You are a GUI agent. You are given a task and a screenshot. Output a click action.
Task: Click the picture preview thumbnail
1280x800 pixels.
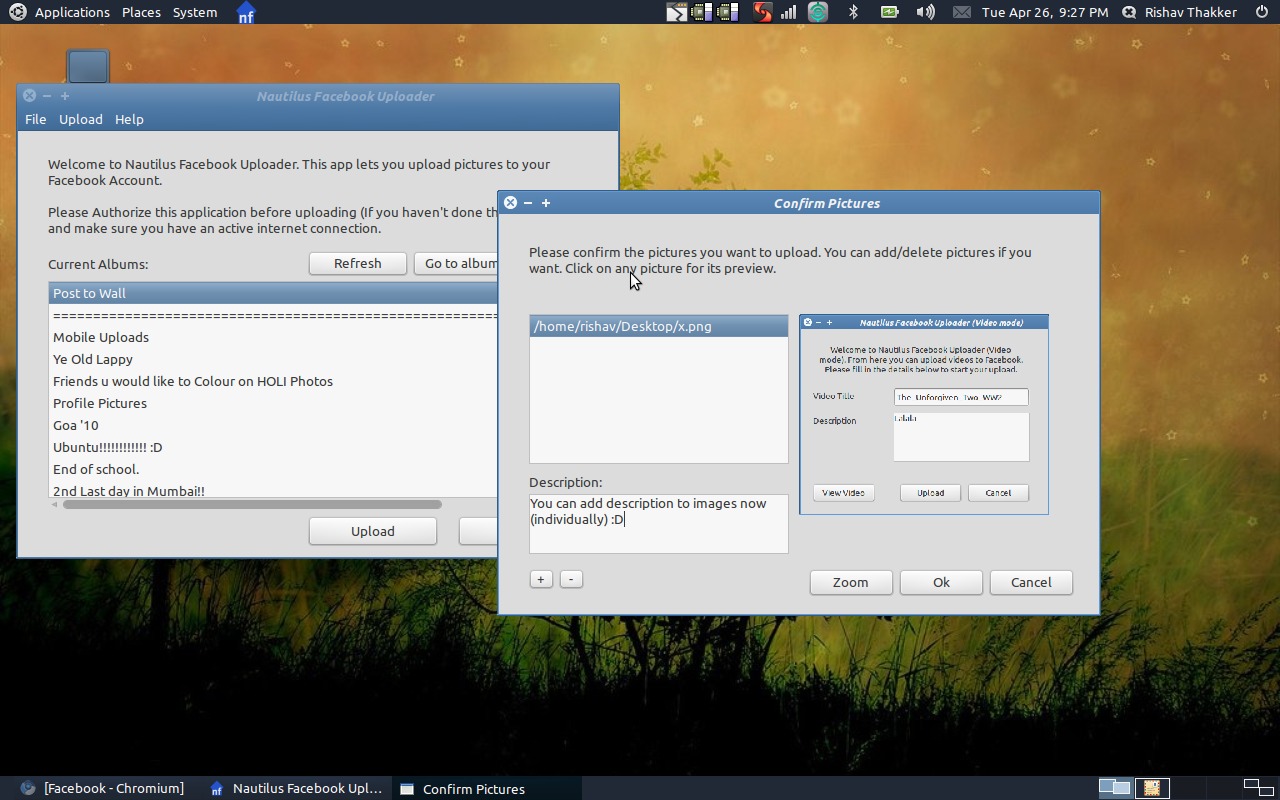(x=924, y=415)
